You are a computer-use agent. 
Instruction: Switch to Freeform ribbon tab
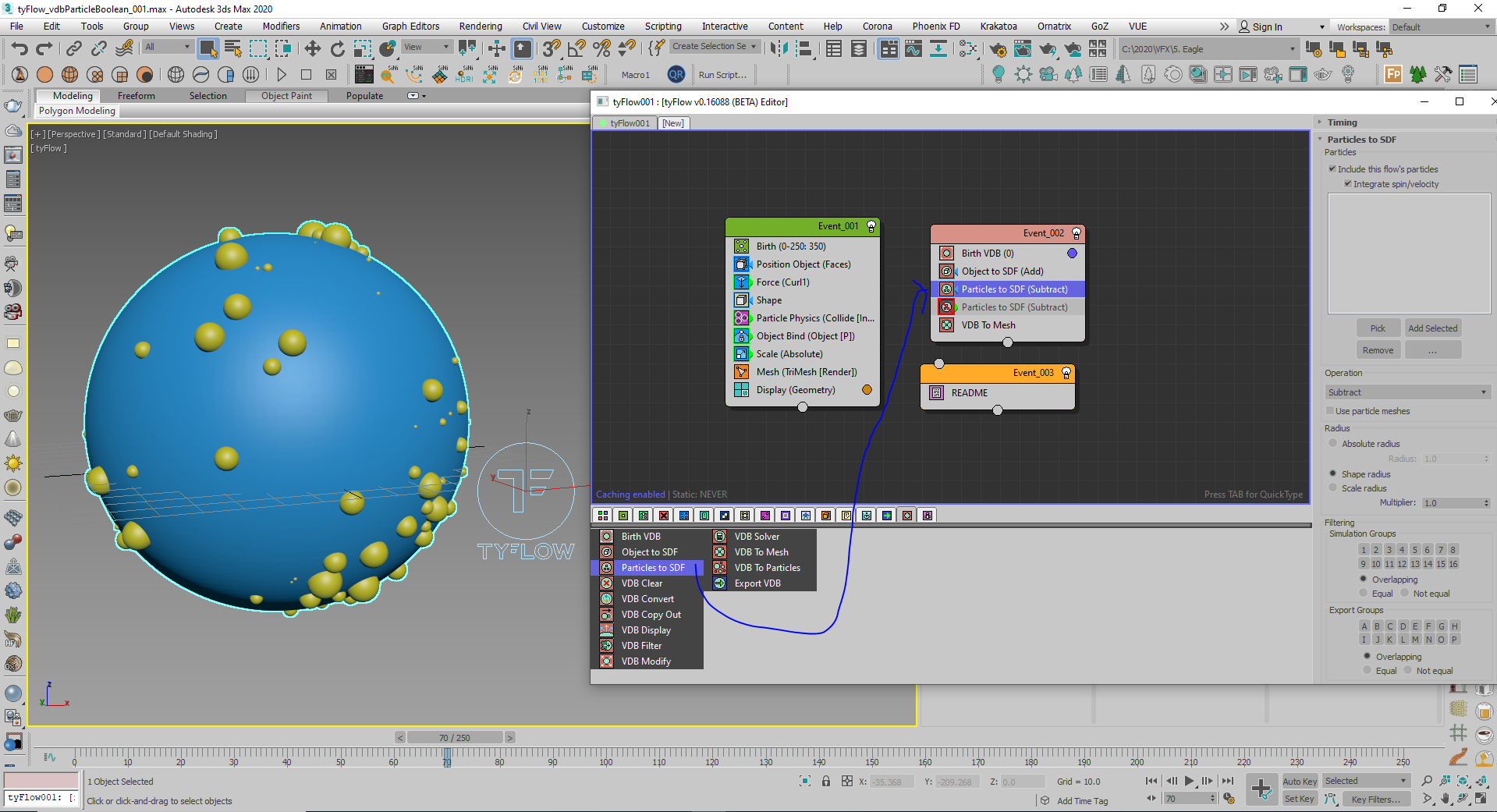tap(137, 96)
